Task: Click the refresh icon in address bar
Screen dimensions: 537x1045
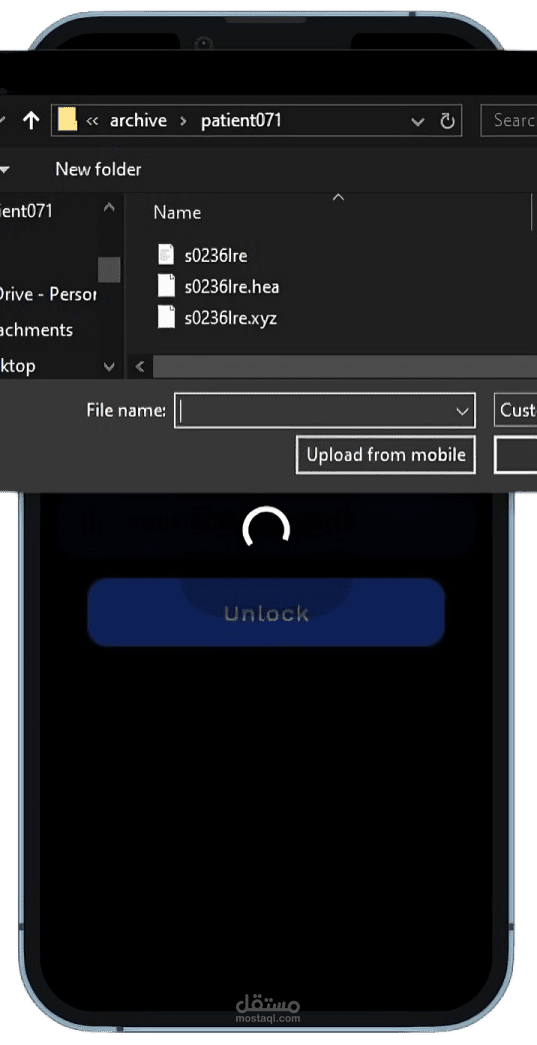Action: pos(448,121)
